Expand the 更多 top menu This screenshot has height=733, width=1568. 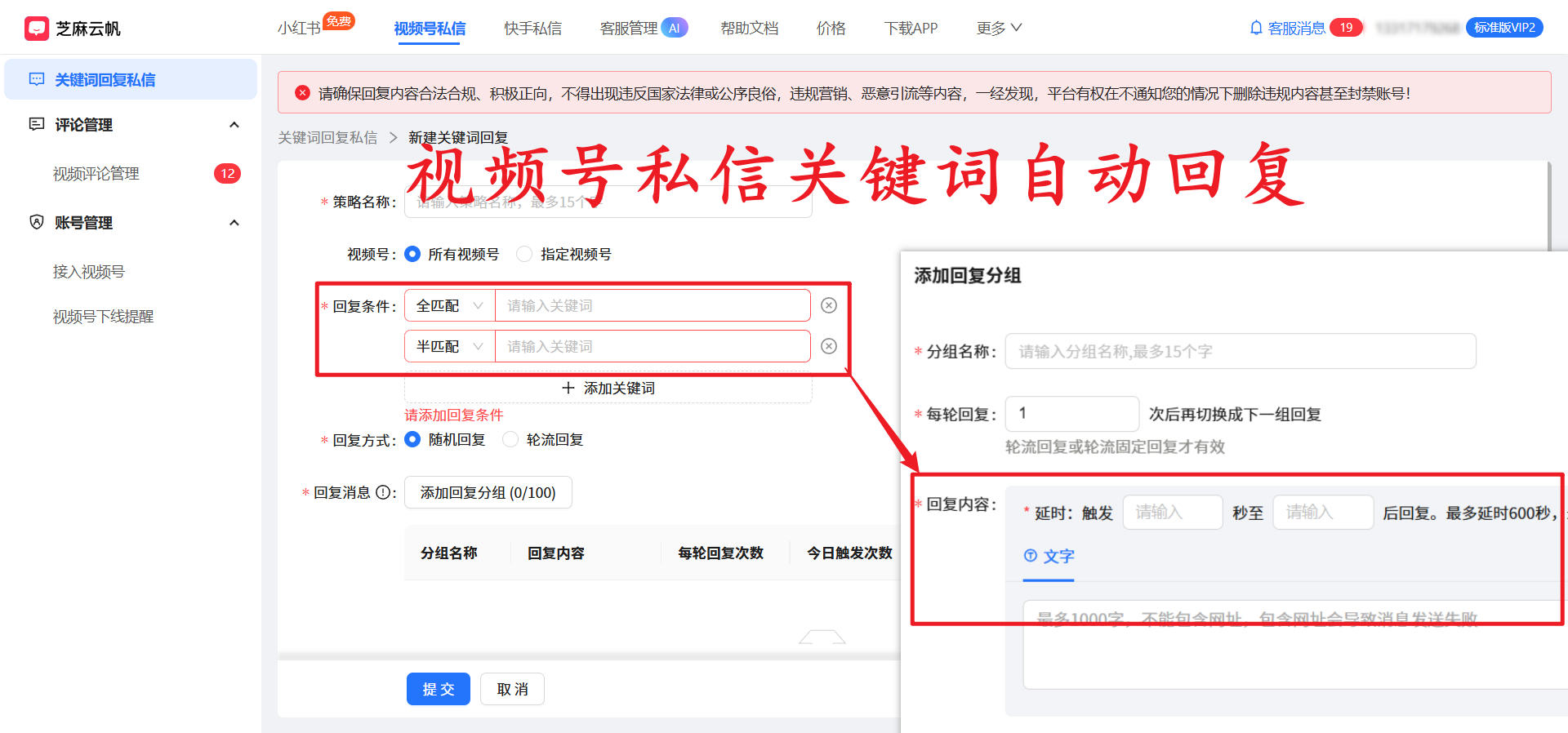(999, 28)
